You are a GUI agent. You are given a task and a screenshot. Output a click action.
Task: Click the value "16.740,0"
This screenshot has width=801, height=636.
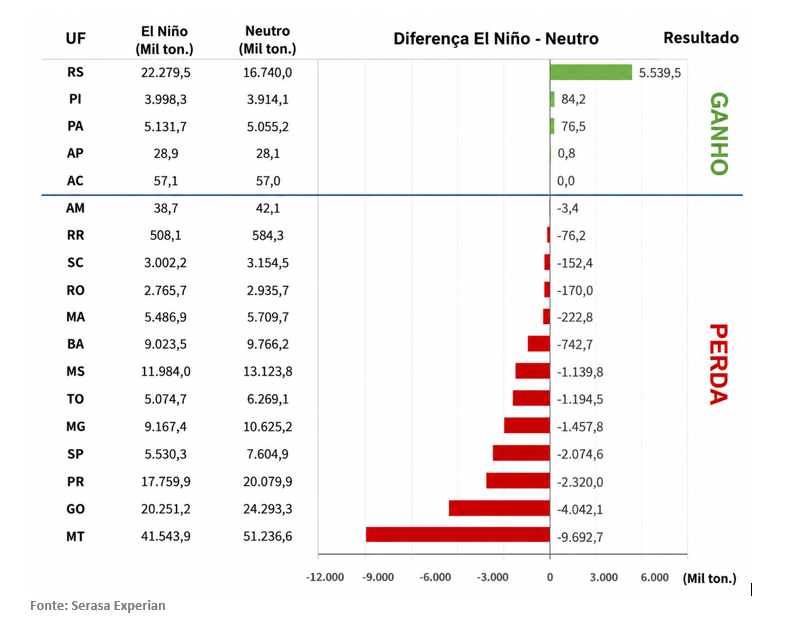[267, 73]
